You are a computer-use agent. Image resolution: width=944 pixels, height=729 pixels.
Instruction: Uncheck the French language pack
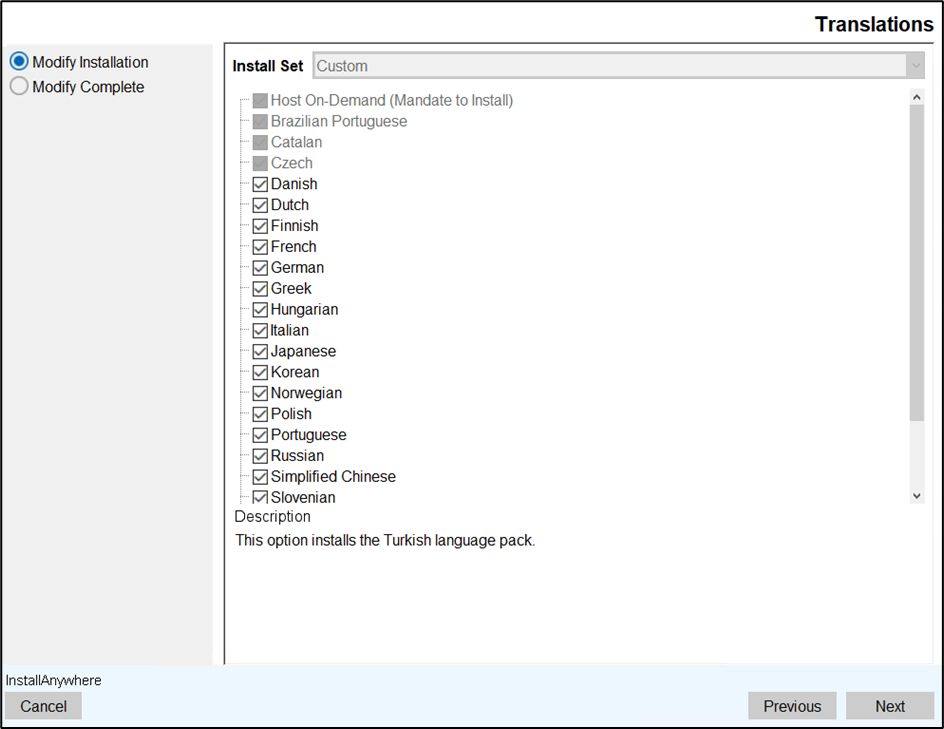click(260, 247)
